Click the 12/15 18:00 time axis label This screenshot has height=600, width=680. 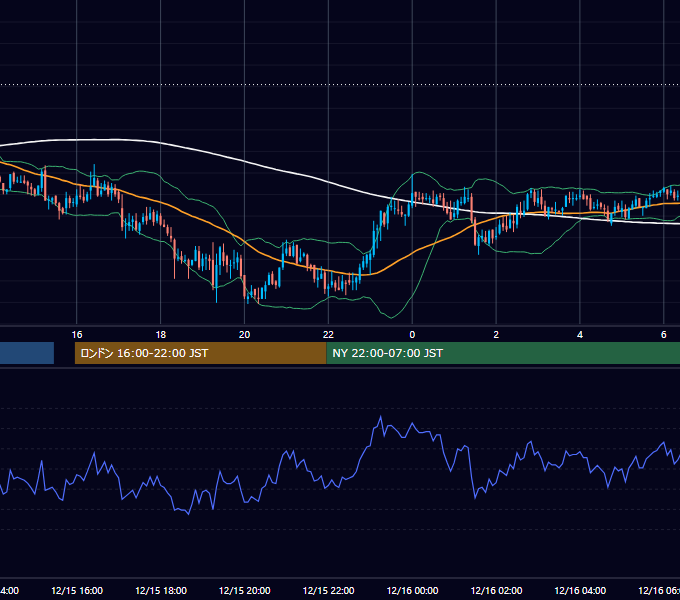click(161, 590)
